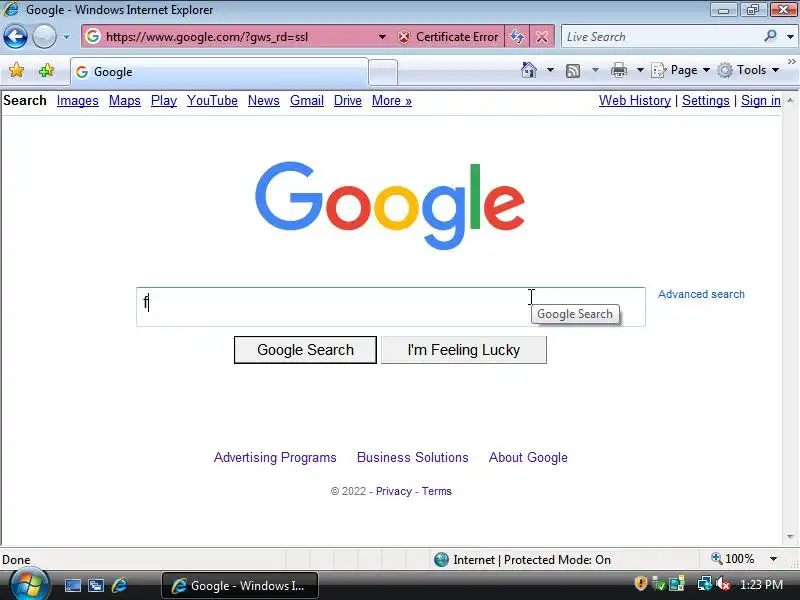Open the Favorites Center star icon
800x600 pixels.
click(16, 70)
